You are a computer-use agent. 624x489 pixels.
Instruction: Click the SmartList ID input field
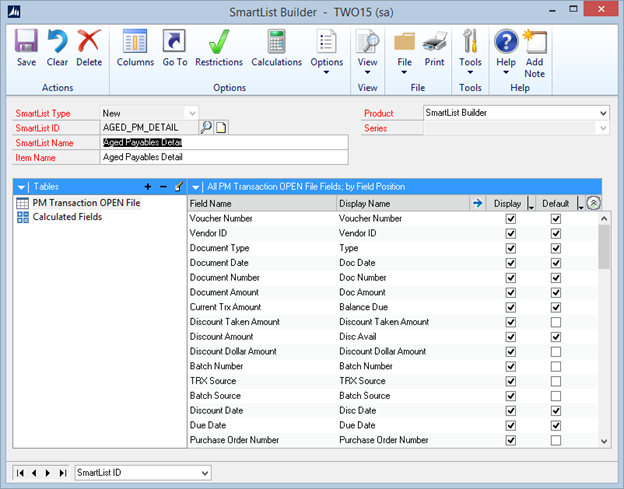pyautogui.click(x=149, y=127)
